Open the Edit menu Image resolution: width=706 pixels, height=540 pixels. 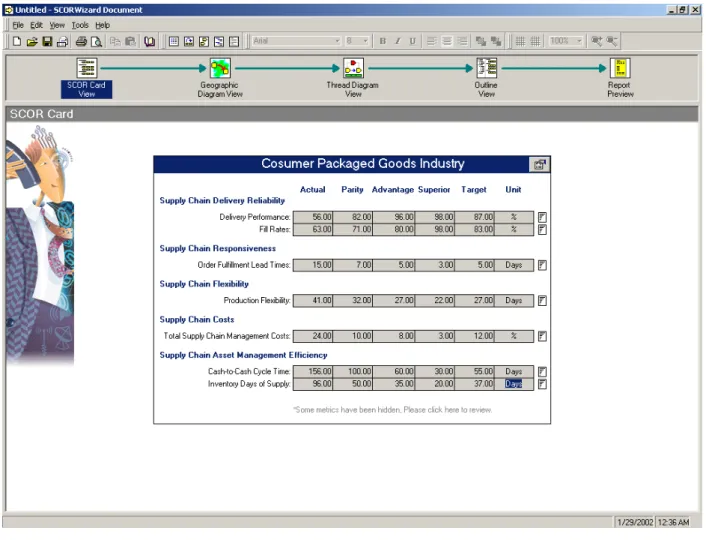(x=36, y=25)
